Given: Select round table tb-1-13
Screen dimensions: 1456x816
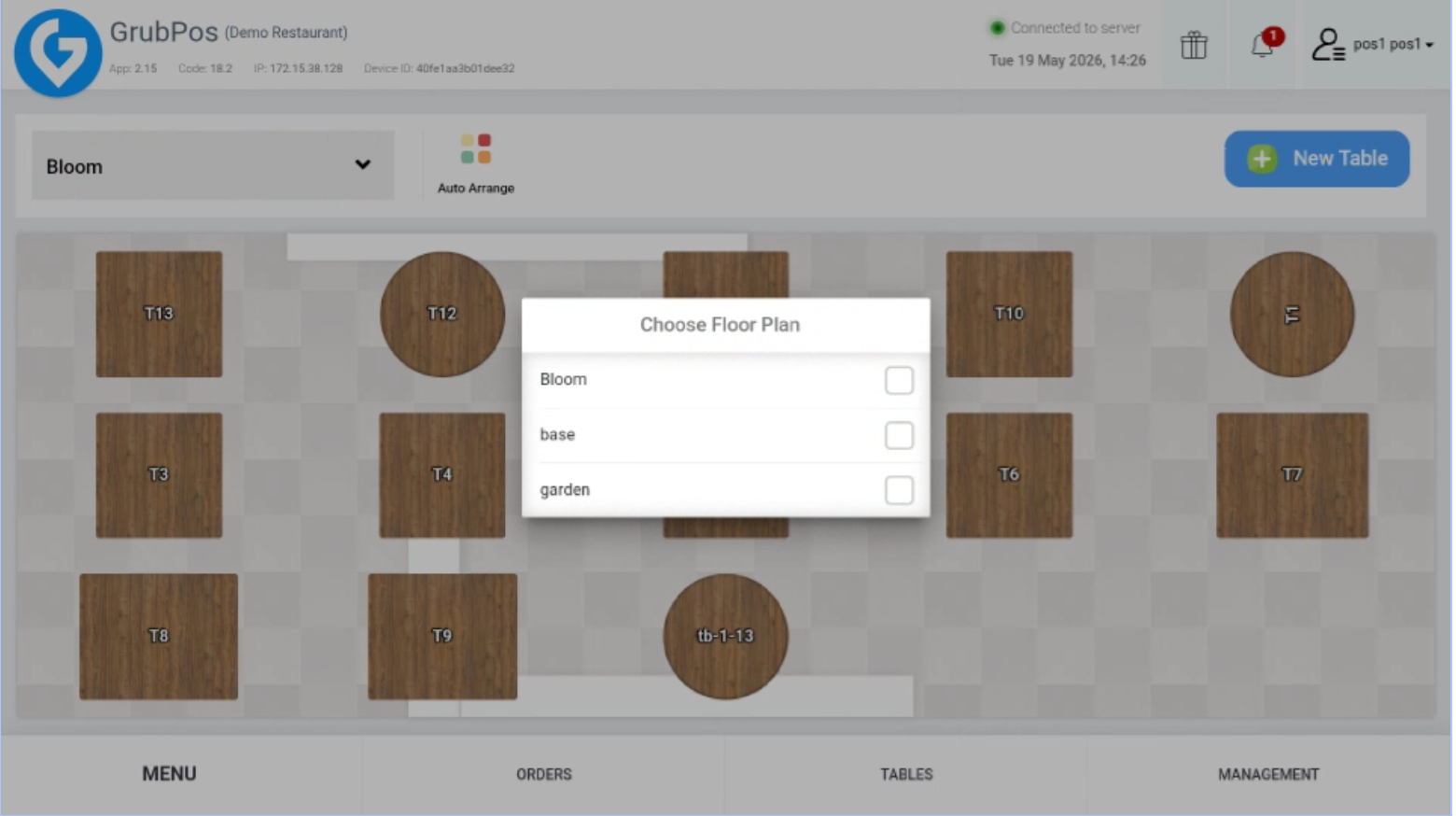Looking at the screenshot, I should (727, 638).
